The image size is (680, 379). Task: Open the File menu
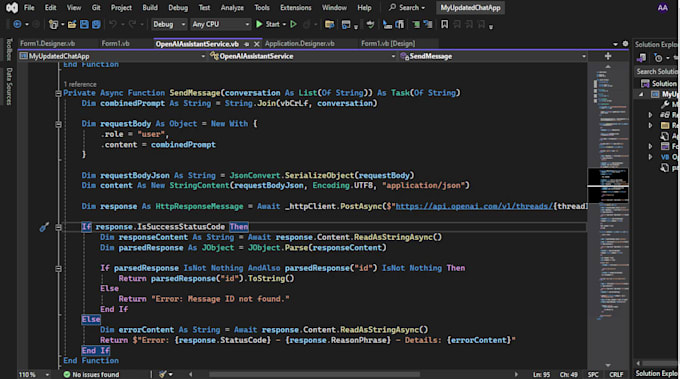(x=29, y=7)
